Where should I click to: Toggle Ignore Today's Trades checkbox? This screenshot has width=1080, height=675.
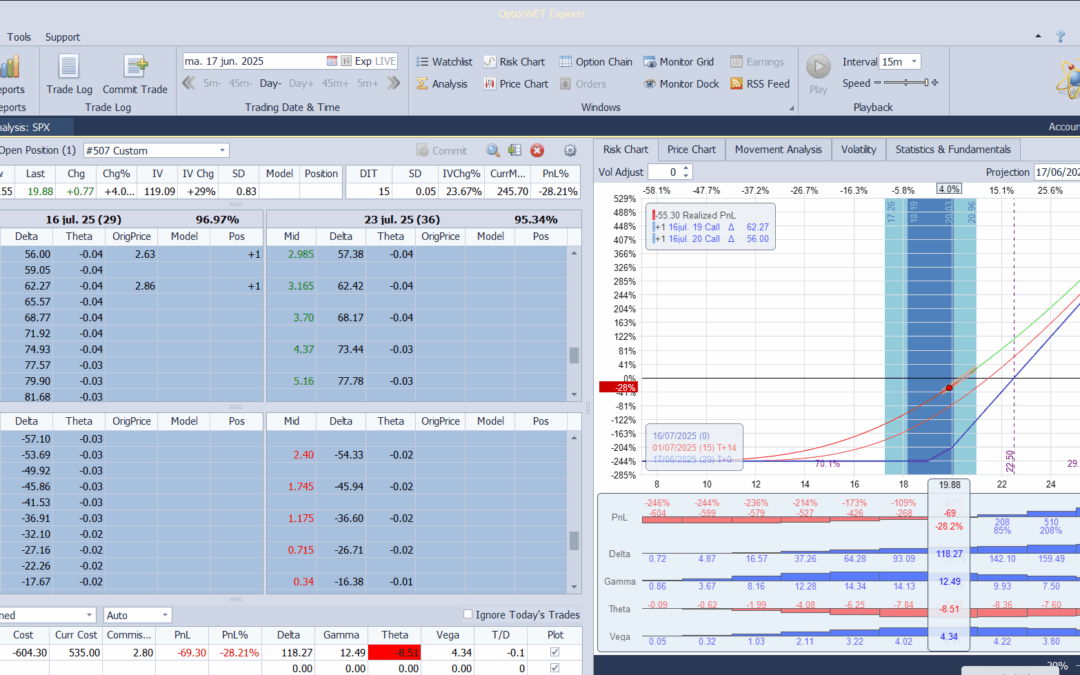[x=468, y=614]
